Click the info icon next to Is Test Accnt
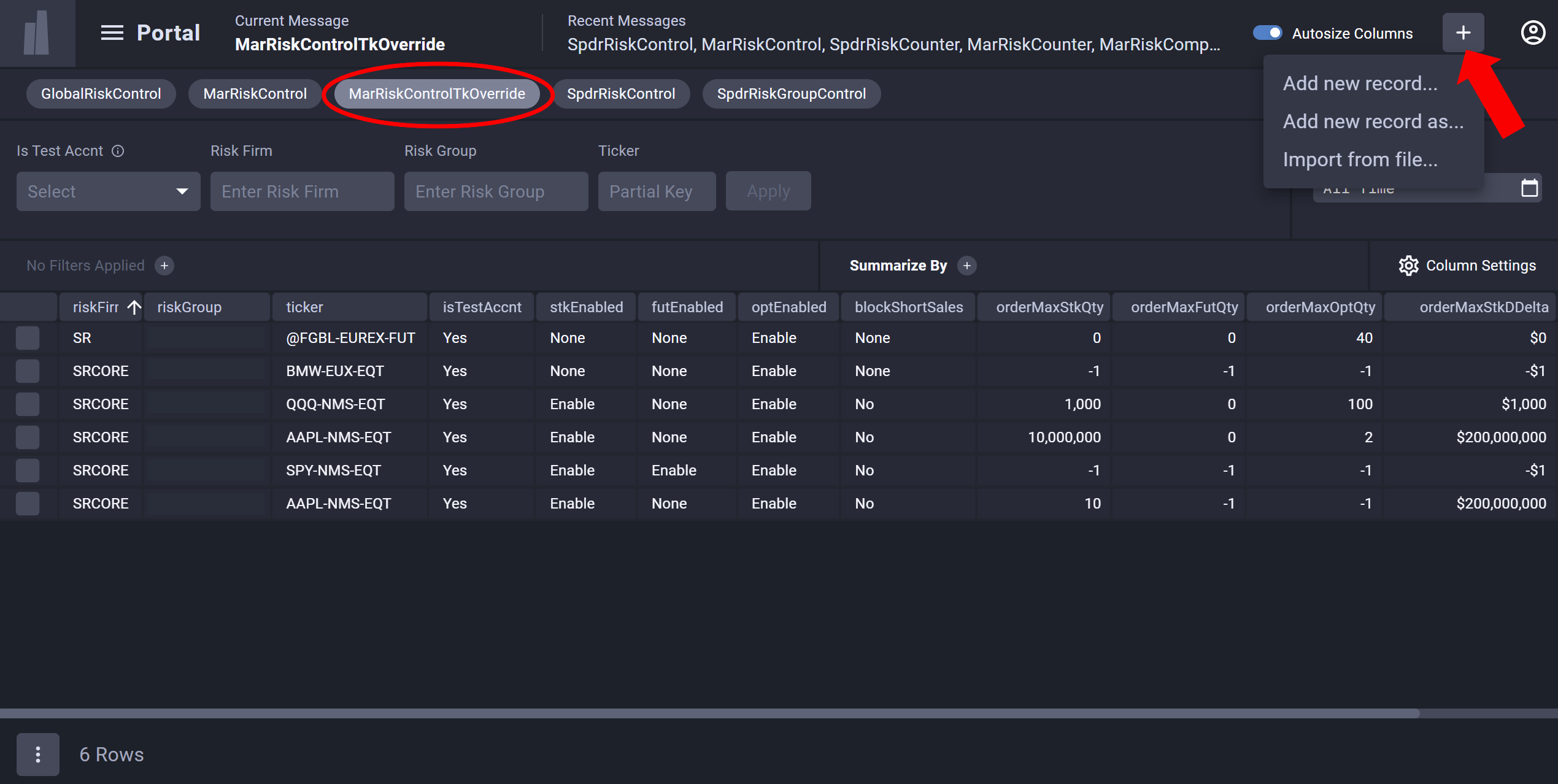This screenshot has height=784, width=1558. [x=118, y=151]
